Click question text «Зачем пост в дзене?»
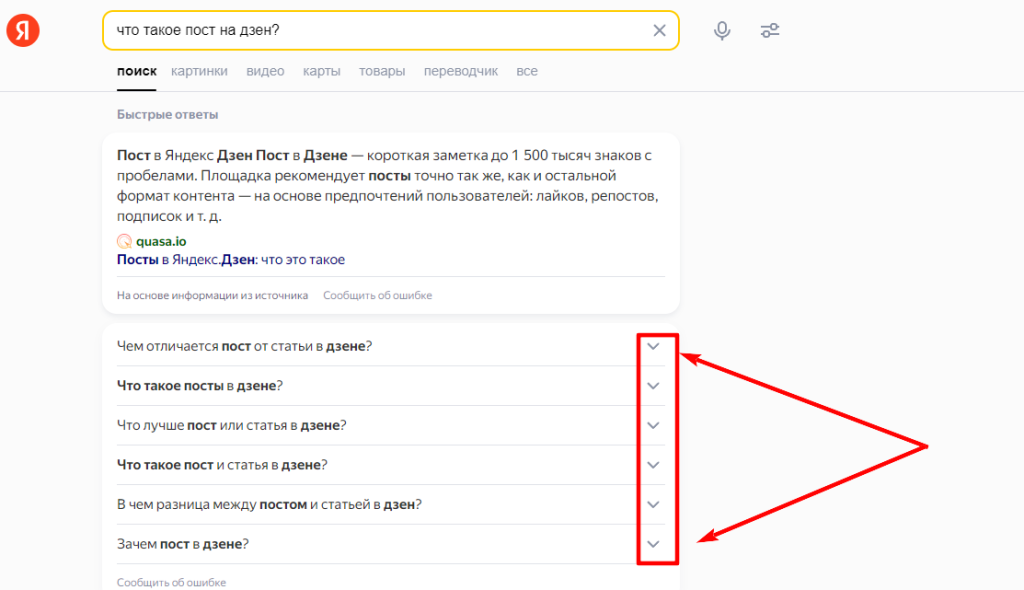Screen dimensions: 1024x590 coord(183,544)
